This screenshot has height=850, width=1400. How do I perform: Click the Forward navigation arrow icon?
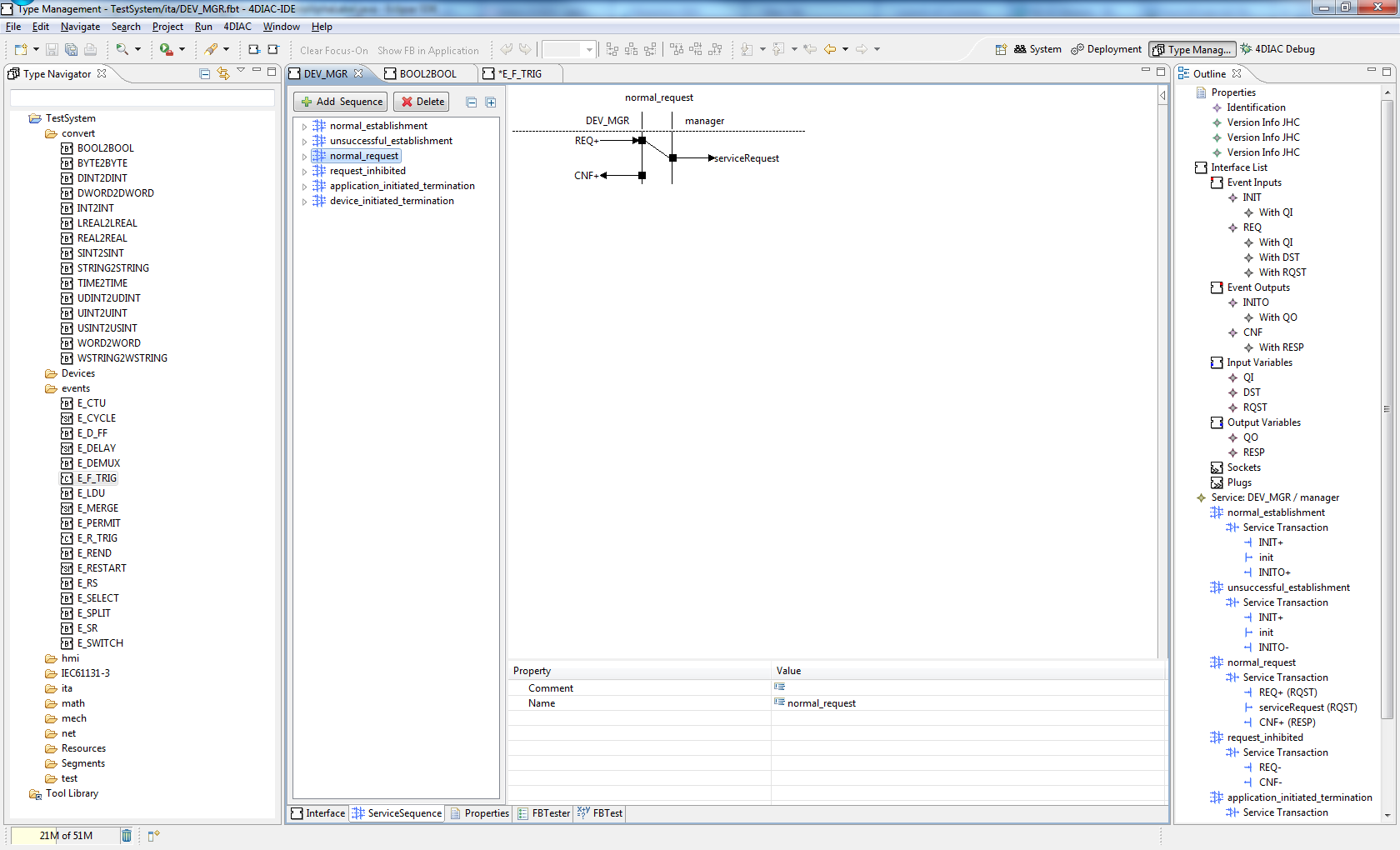coord(862,50)
